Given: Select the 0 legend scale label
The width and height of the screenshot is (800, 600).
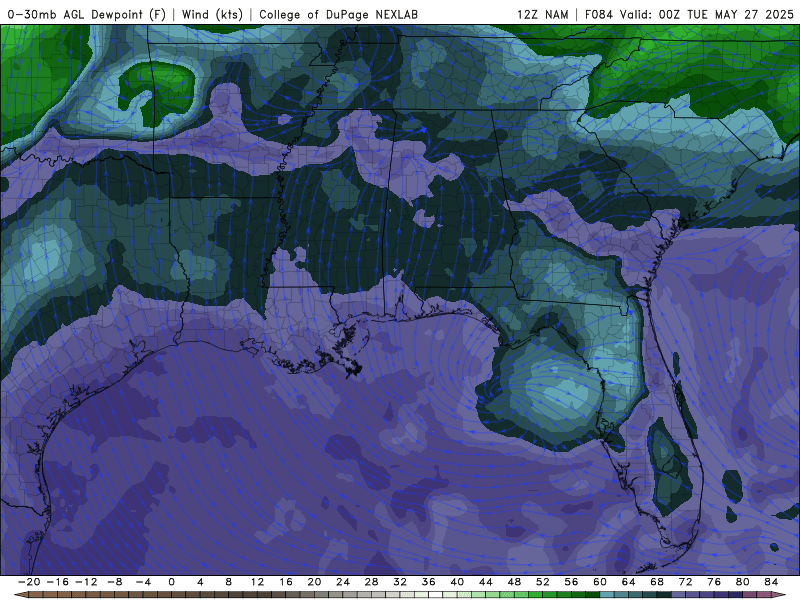Looking at the screenshot, I should tap(171, 582).
